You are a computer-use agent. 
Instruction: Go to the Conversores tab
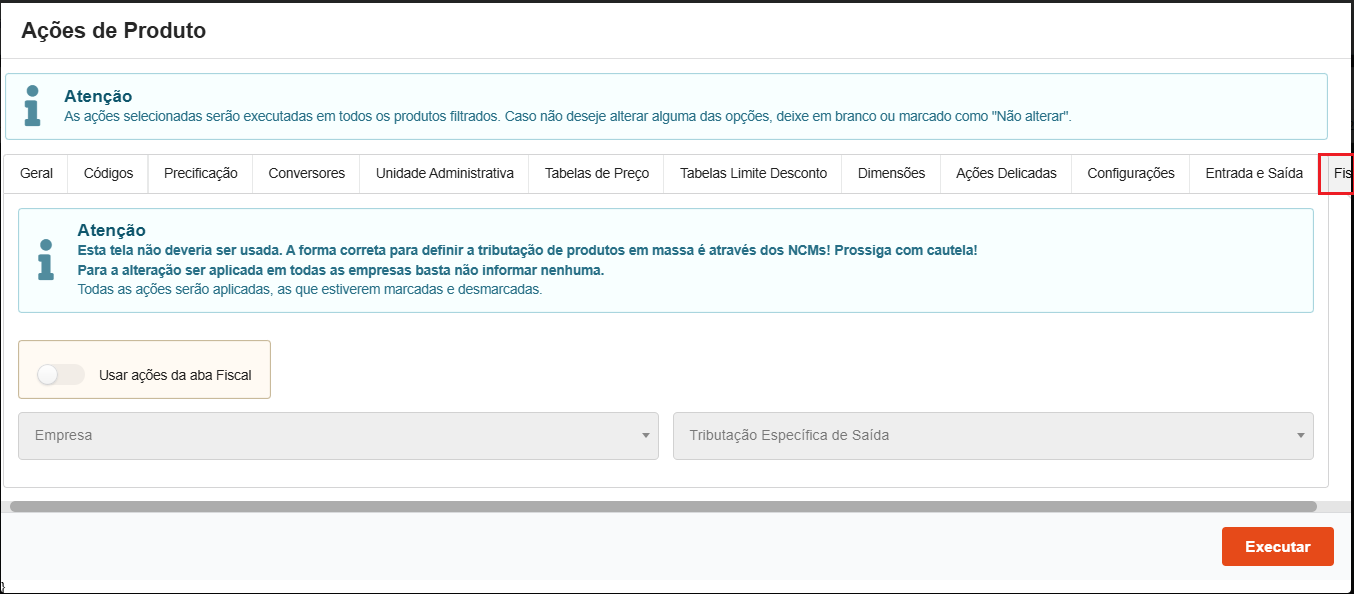[x=306, y=173]
